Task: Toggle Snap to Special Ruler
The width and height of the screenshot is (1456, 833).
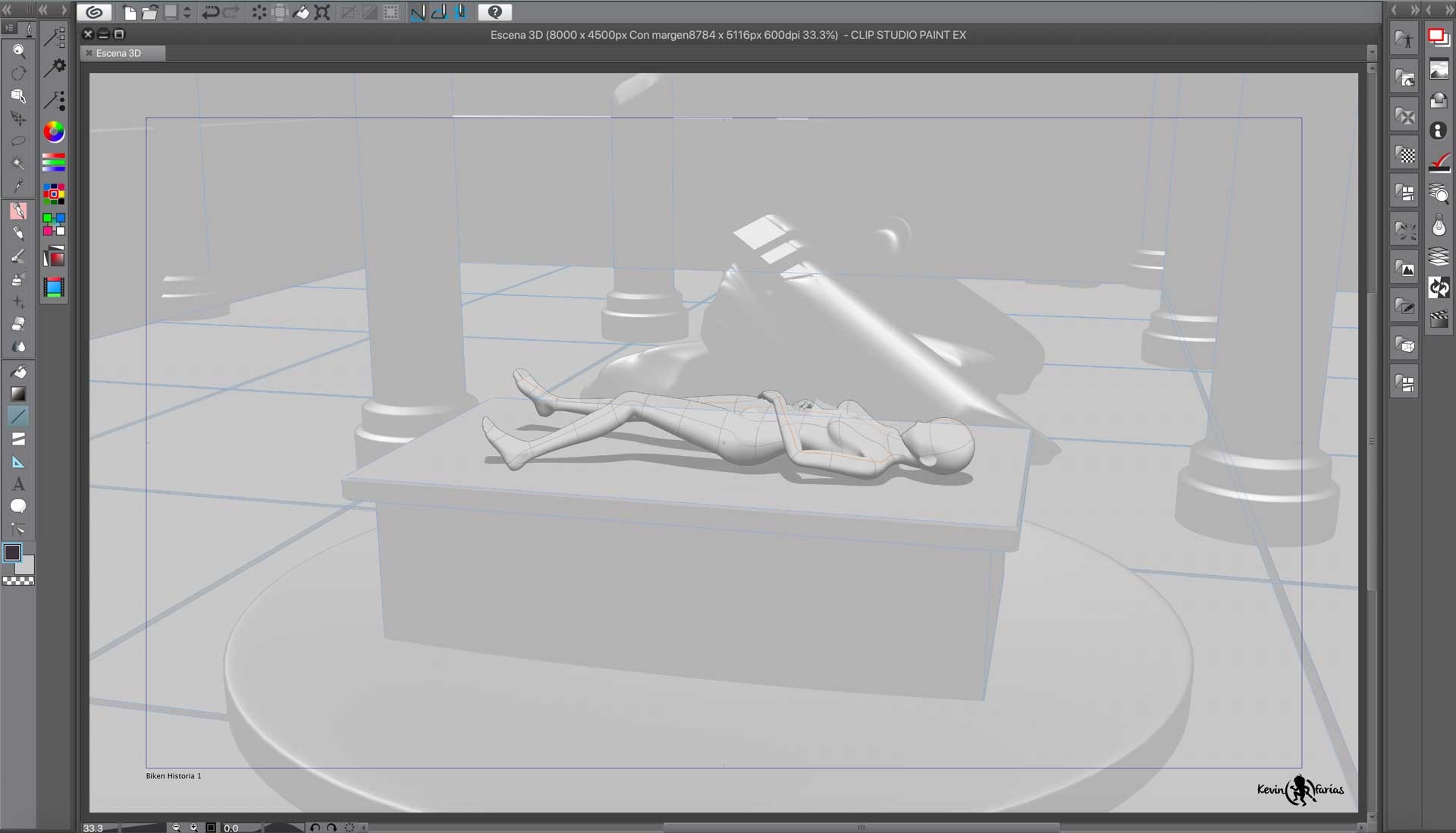Action: click(439, 12)
